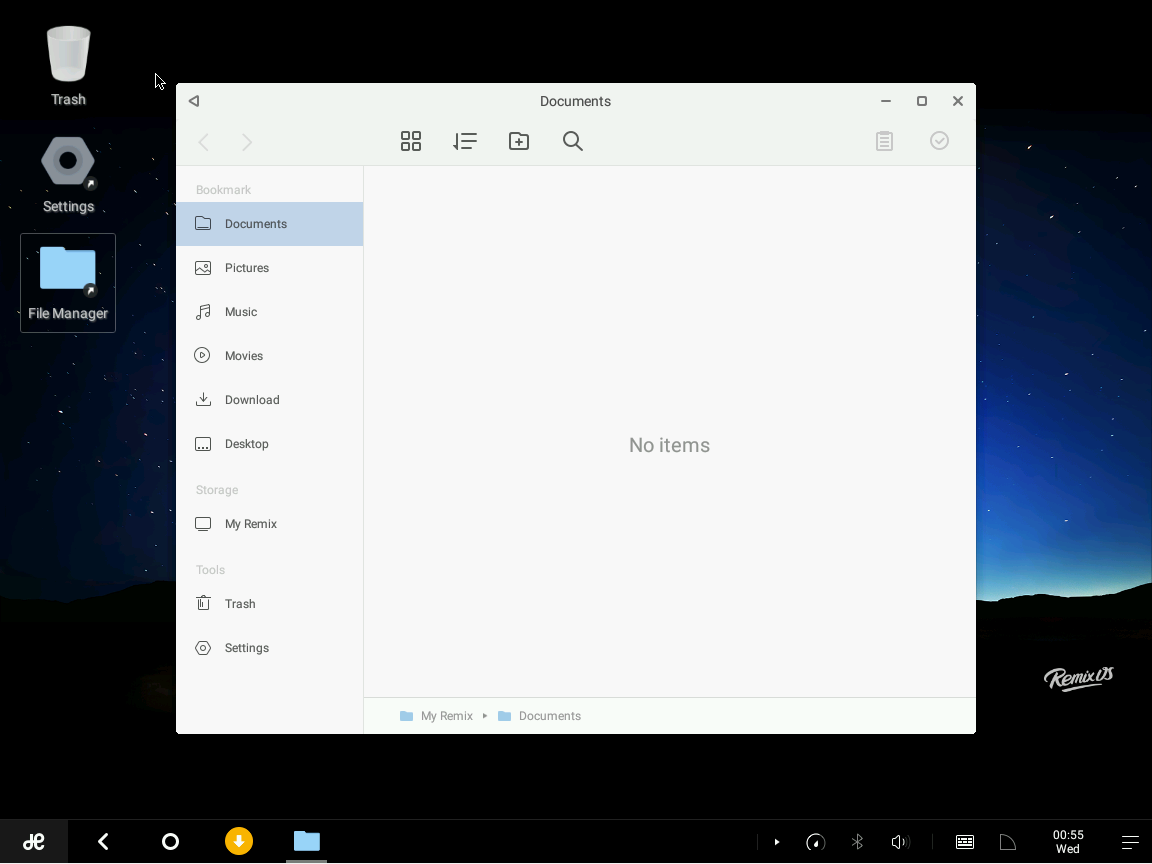Open navigation drawer arrow at window top-left
The image size is (1152, 864).
pos(194,101)
